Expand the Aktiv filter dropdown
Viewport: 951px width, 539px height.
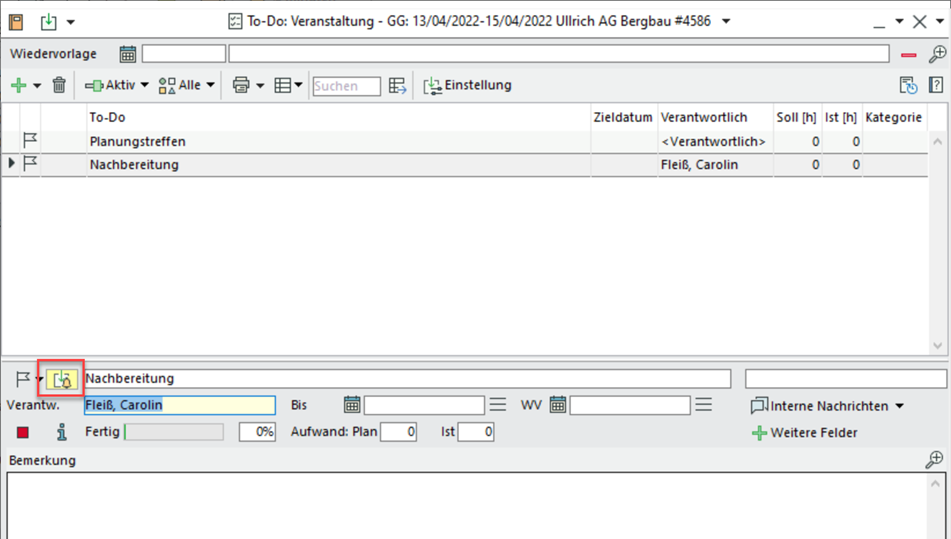pyautogui.click(x=116, y=86)
